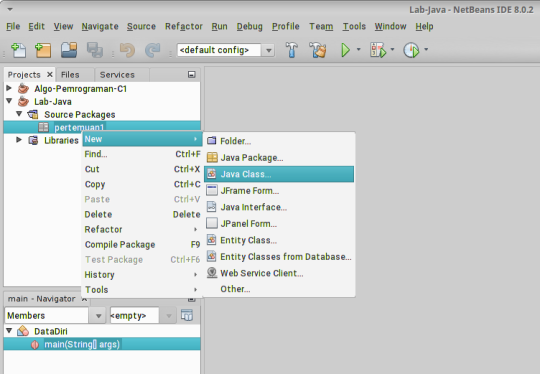
Task: Open the default config dropdown
Action: tap(269, 50)
